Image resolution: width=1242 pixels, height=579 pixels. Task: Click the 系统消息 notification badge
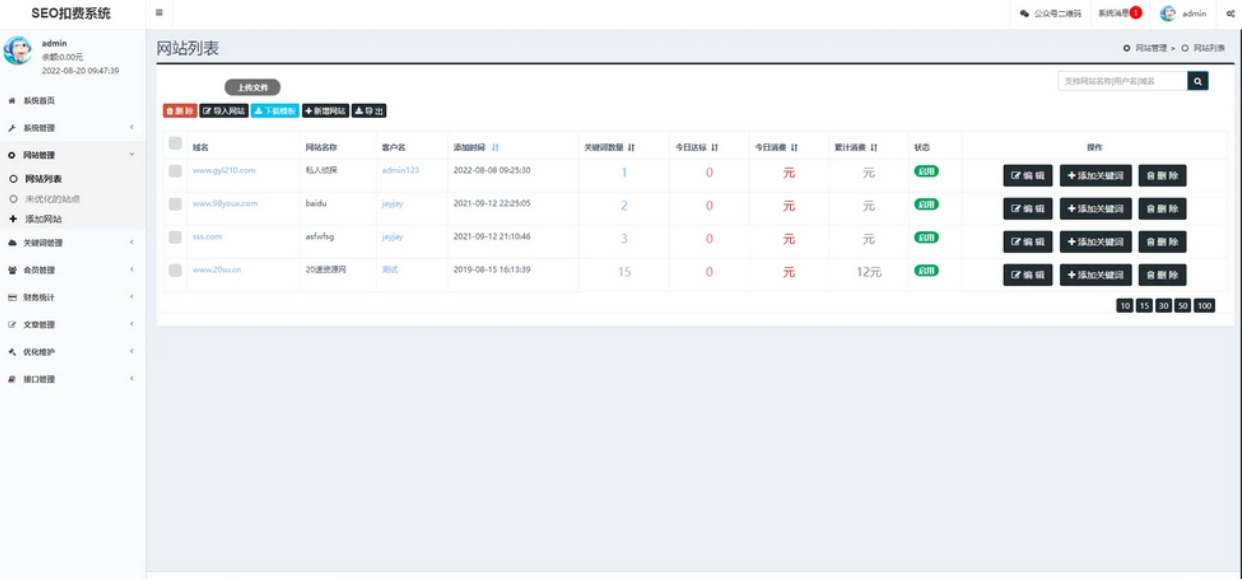pos(1135,13)
